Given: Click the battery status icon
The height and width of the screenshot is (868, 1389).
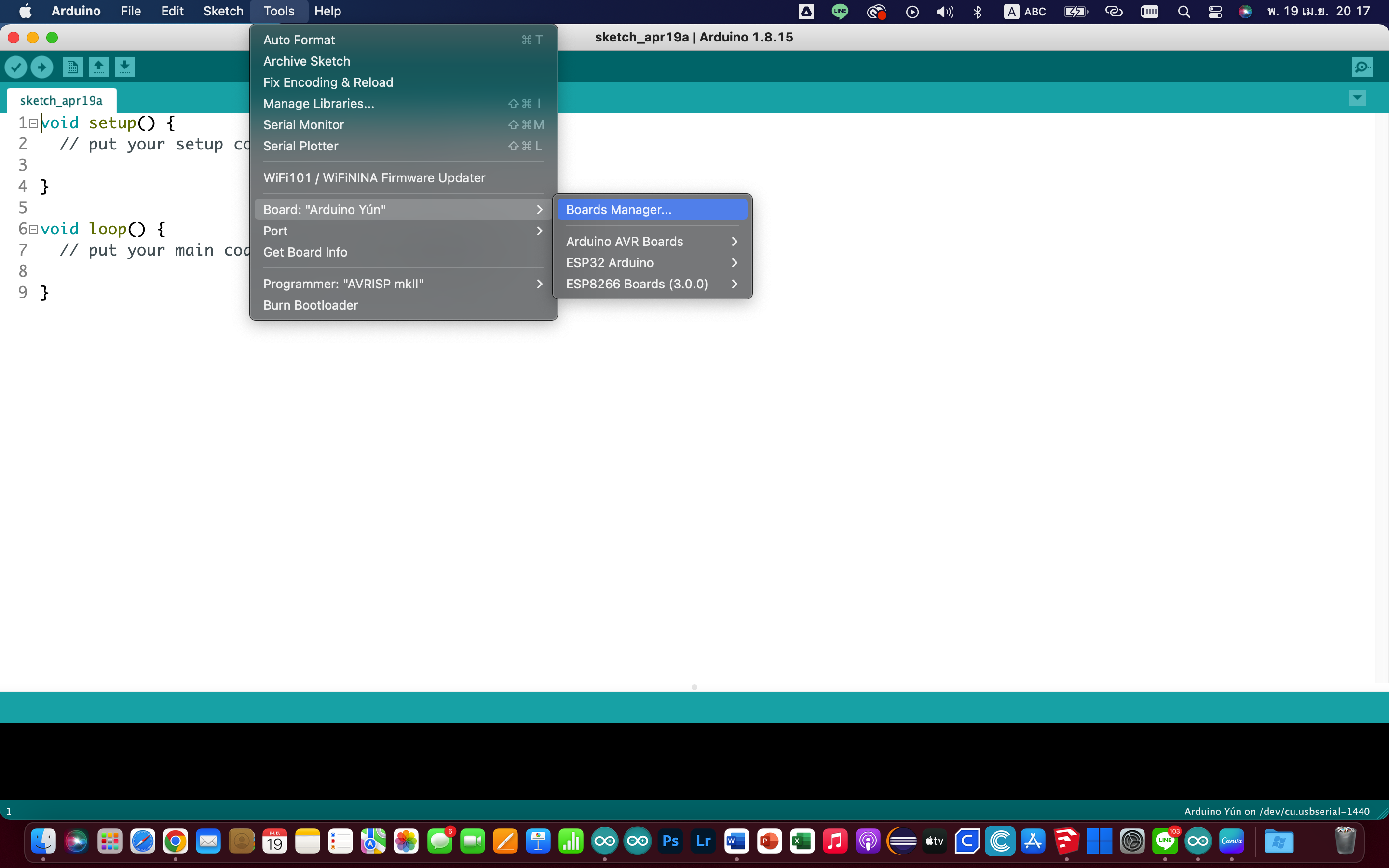Looking at the screenshot, I should (x=1076, y=12).
